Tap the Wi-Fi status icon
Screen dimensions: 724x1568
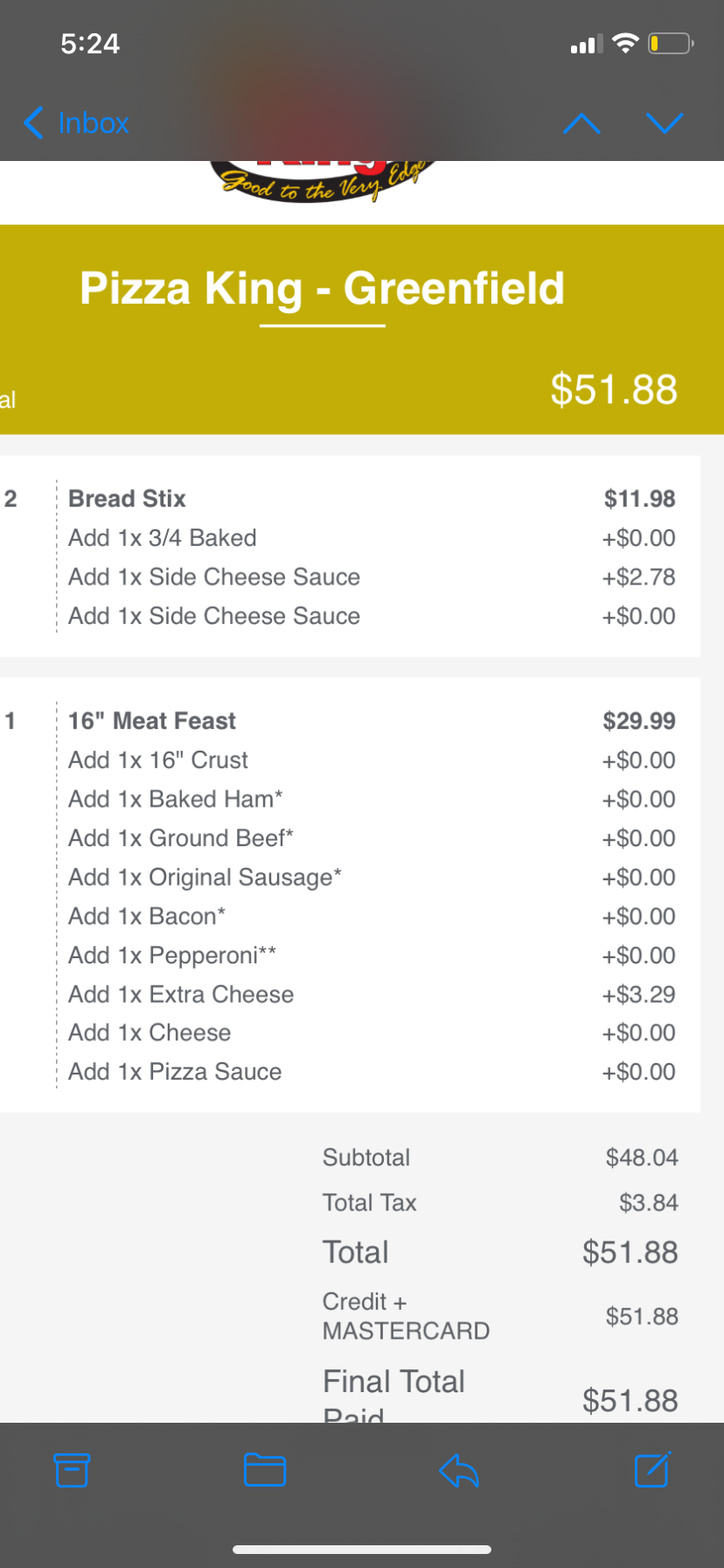tap(625, 44)
